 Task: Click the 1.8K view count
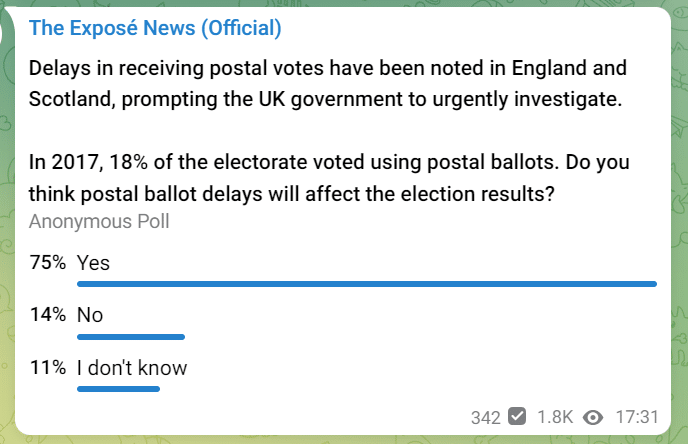pos(555,417)
